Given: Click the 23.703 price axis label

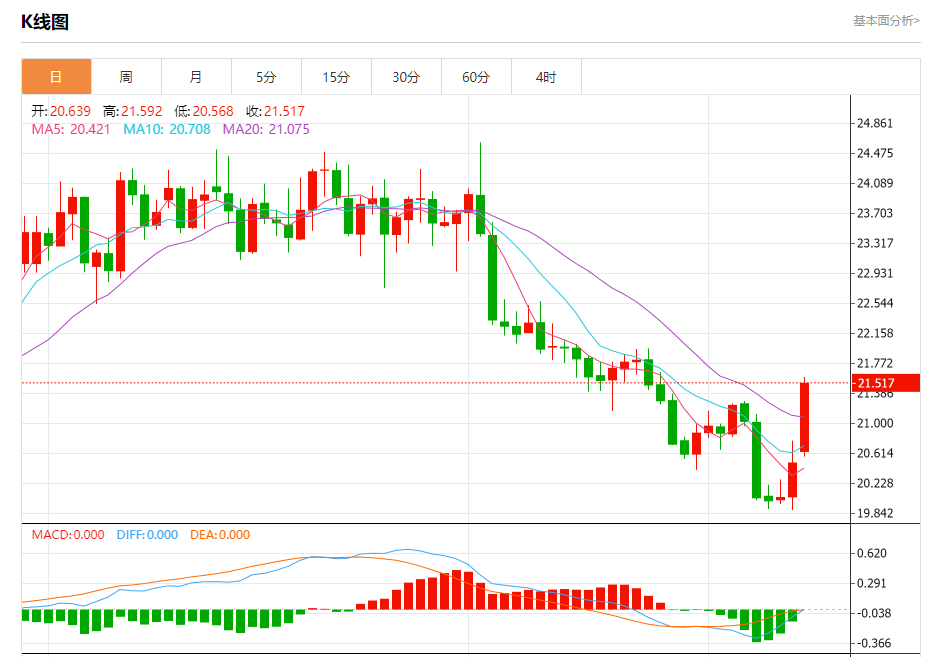Looking at the screenshot, I should coord(874,213).
